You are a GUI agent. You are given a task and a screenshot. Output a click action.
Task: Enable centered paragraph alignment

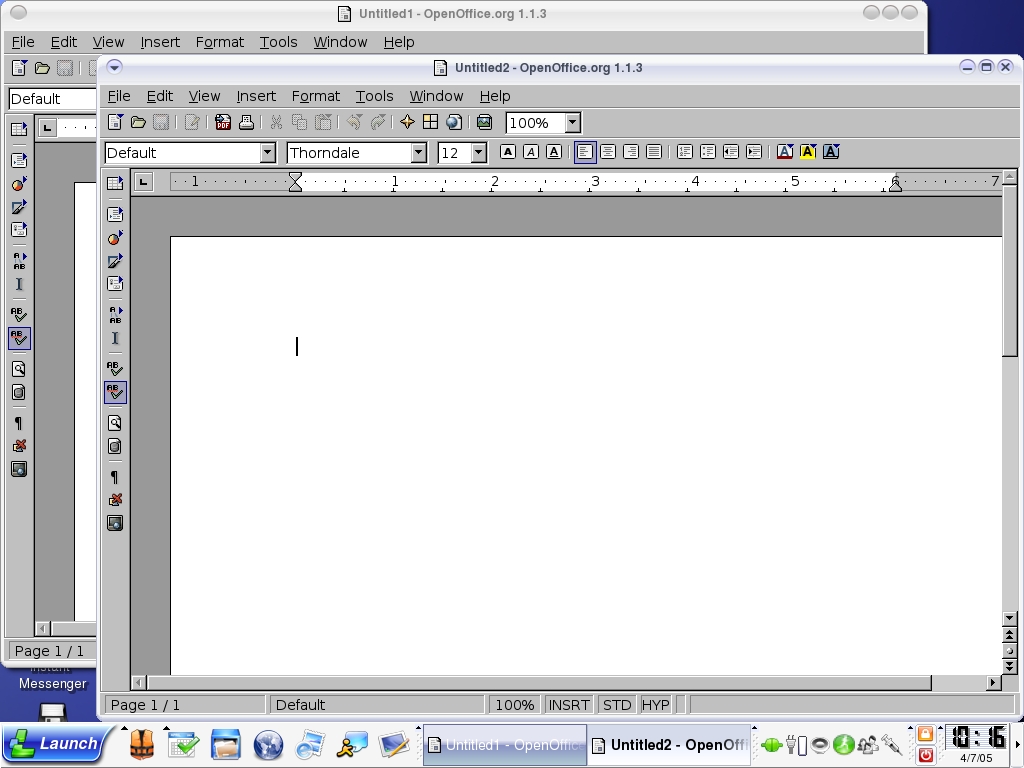pyautogui.click(x=608, y=152)
